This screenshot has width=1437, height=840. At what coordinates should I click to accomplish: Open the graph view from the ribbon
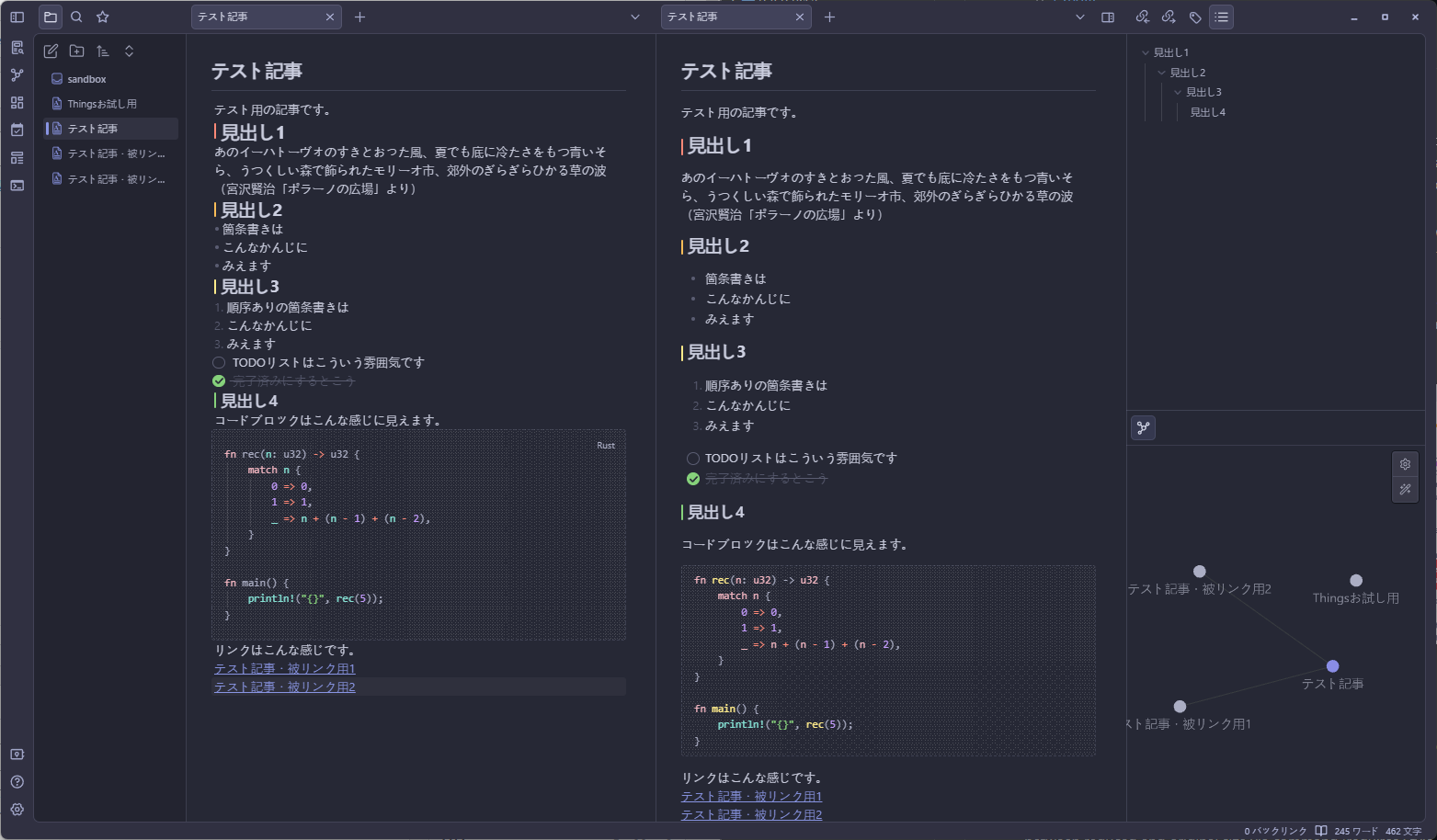(x=17, y=74)
